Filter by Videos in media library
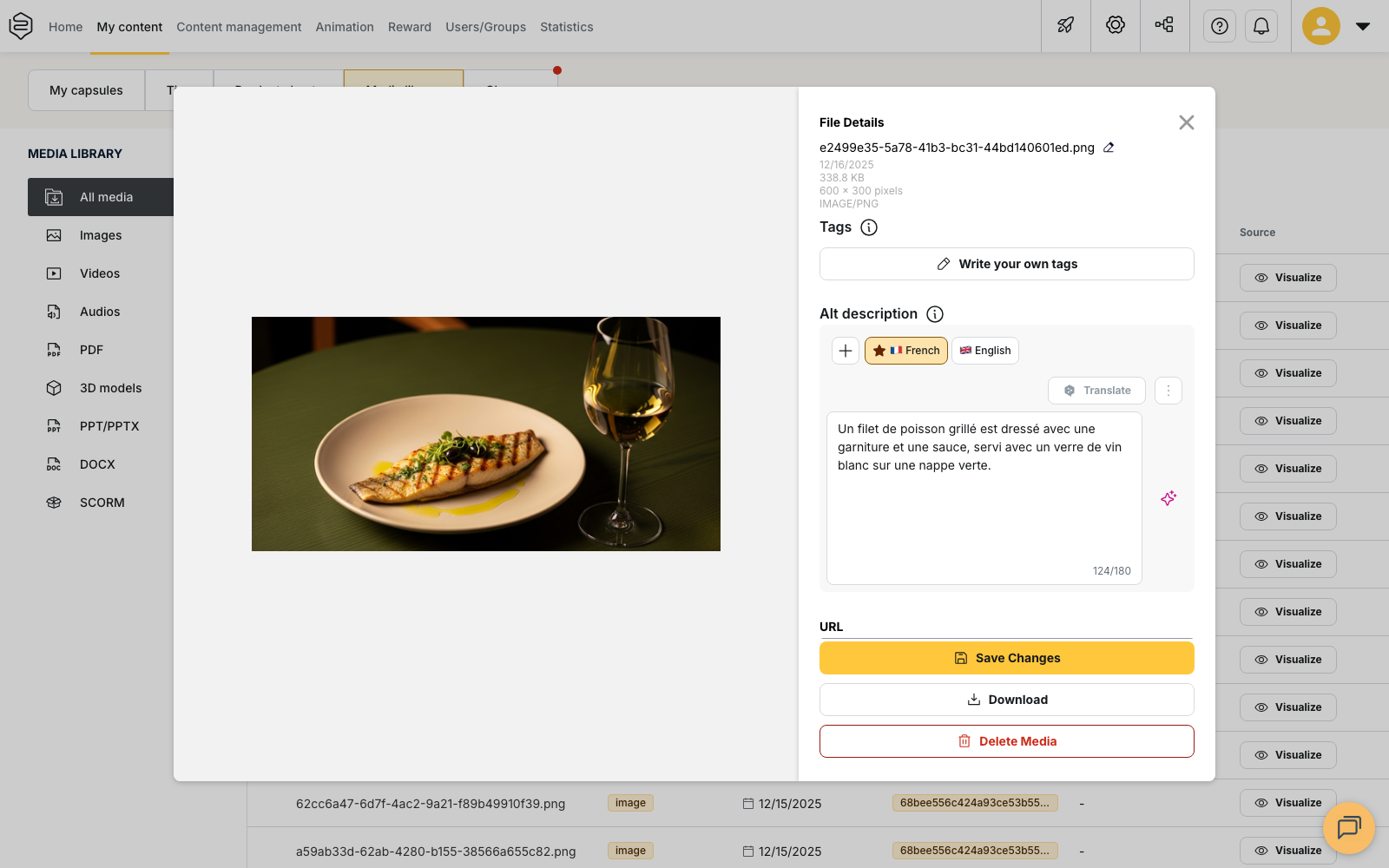1389x868 pixels. pos(101,273)
